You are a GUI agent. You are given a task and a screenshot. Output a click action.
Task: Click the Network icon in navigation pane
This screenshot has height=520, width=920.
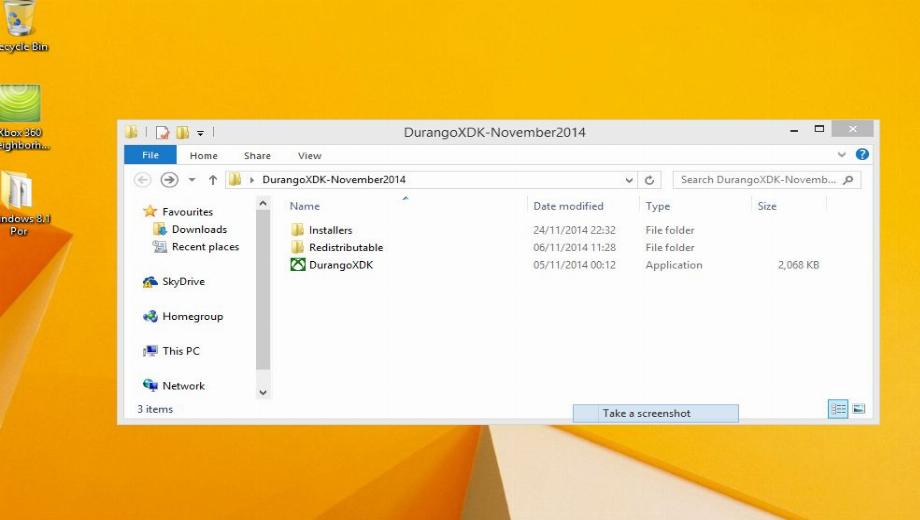pyautogui.click(x=150, y=386)
